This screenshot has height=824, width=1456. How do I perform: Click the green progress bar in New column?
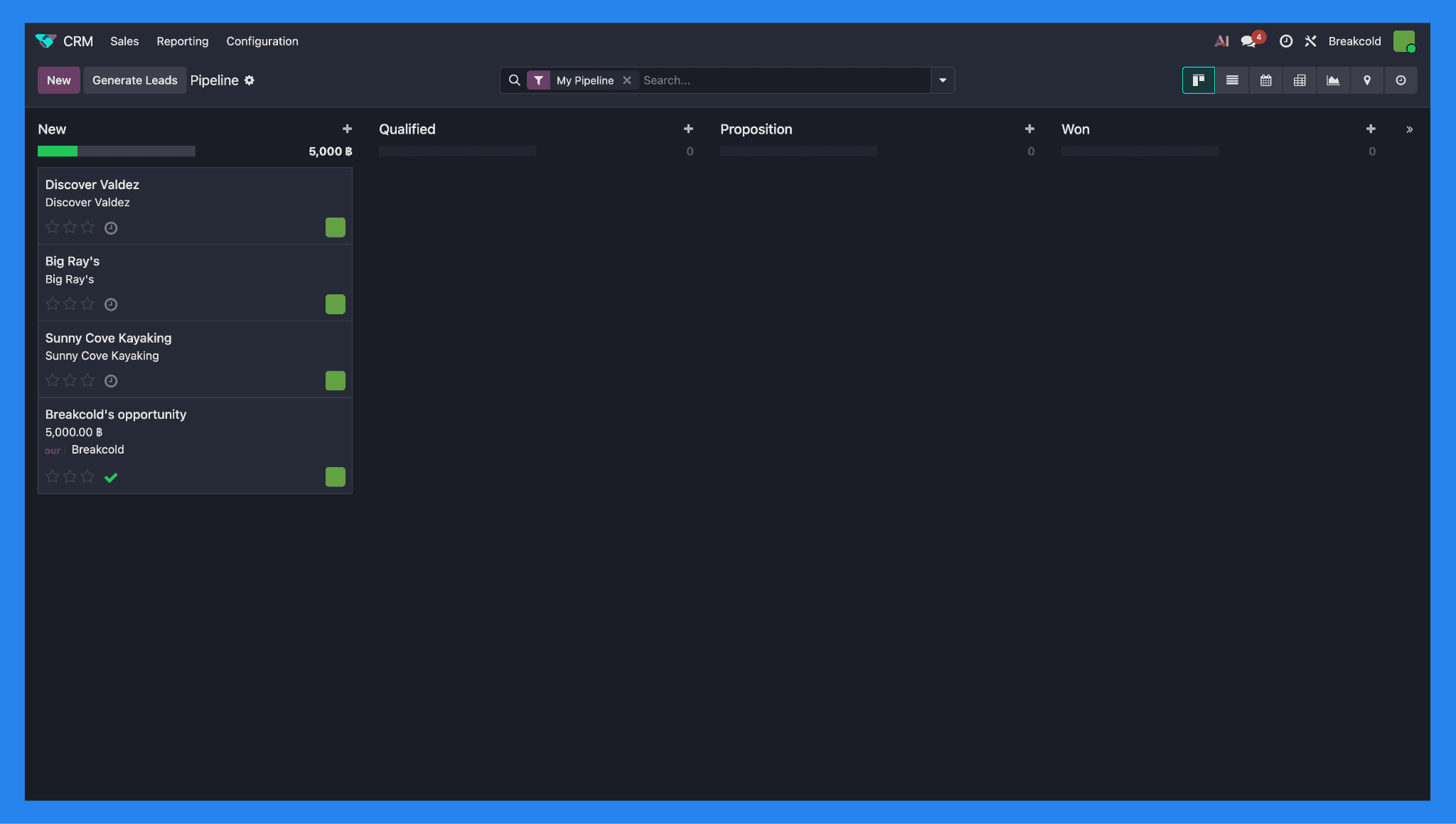(x=58, y=151)
